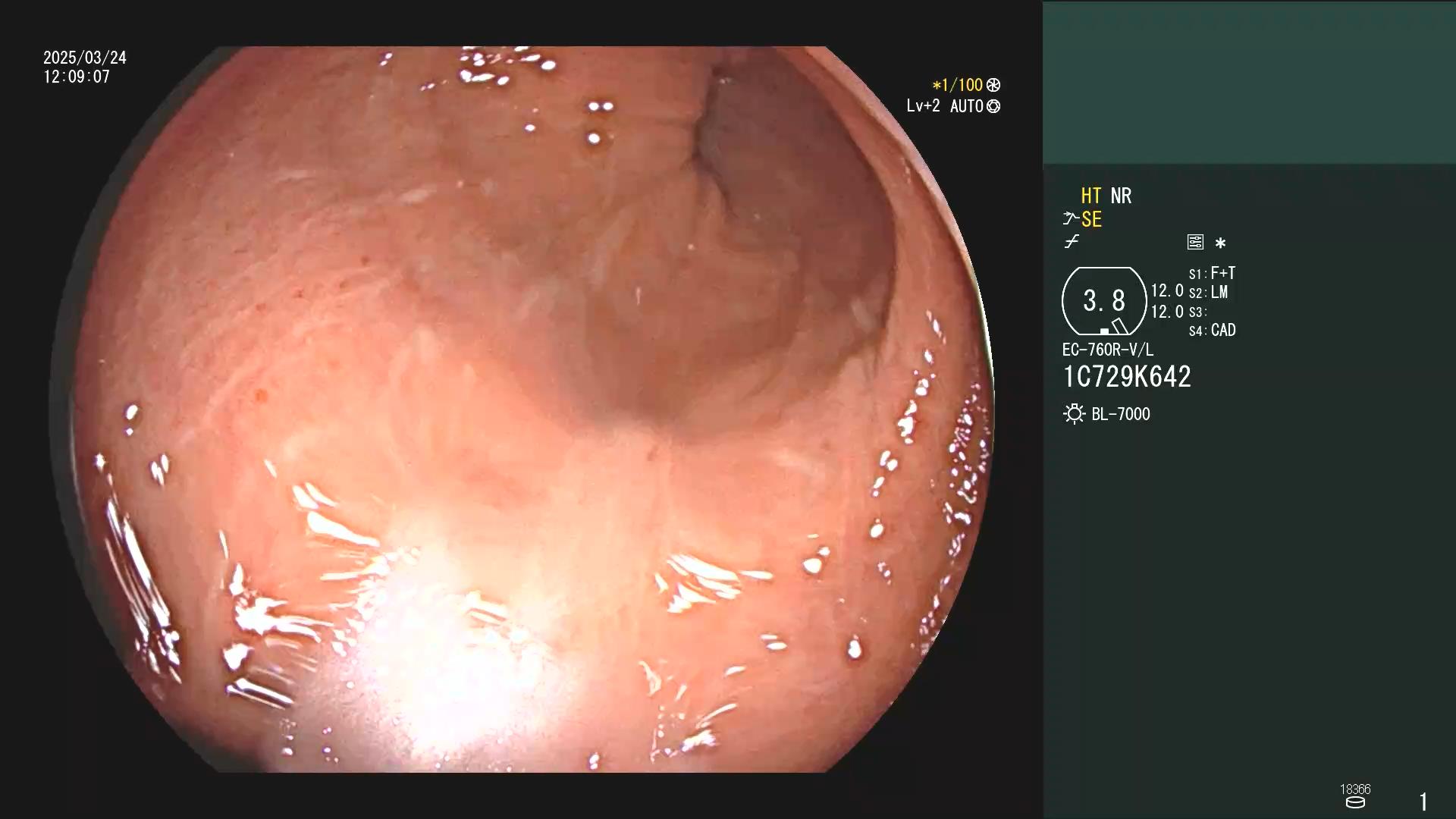Click the scope model EC-760R-V/L
The width and height of the screenshot is (1456, 819).
coord(1108,350)
